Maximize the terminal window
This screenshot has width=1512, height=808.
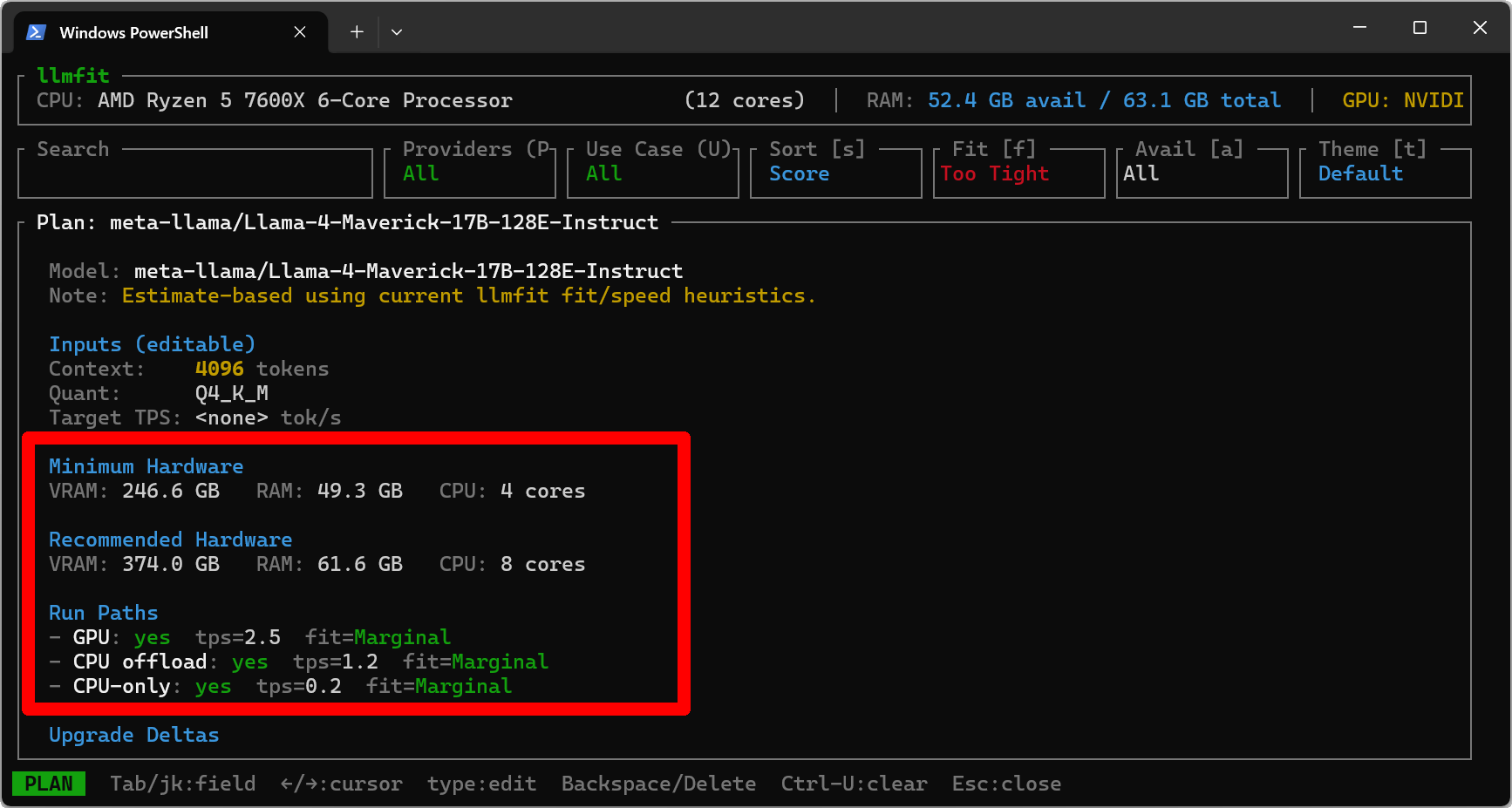click(x=1420, y=28)
